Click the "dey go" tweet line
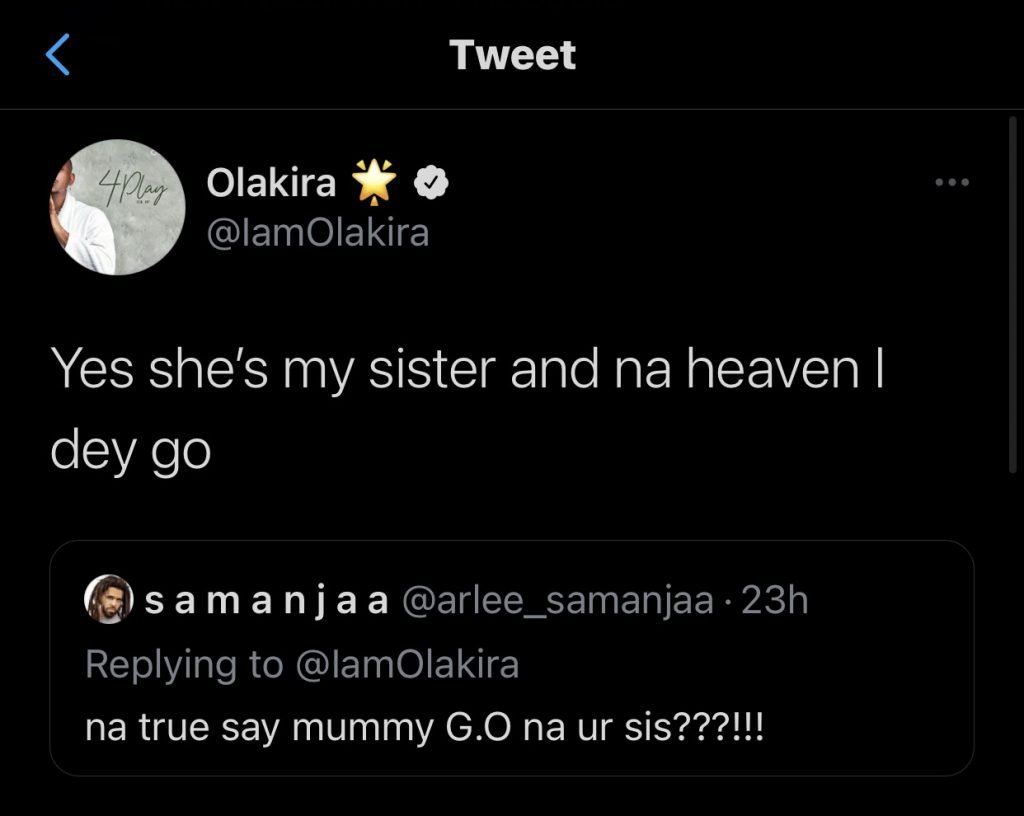Image resolution: width=1024 pixels, height=816 pixels. 130,451
